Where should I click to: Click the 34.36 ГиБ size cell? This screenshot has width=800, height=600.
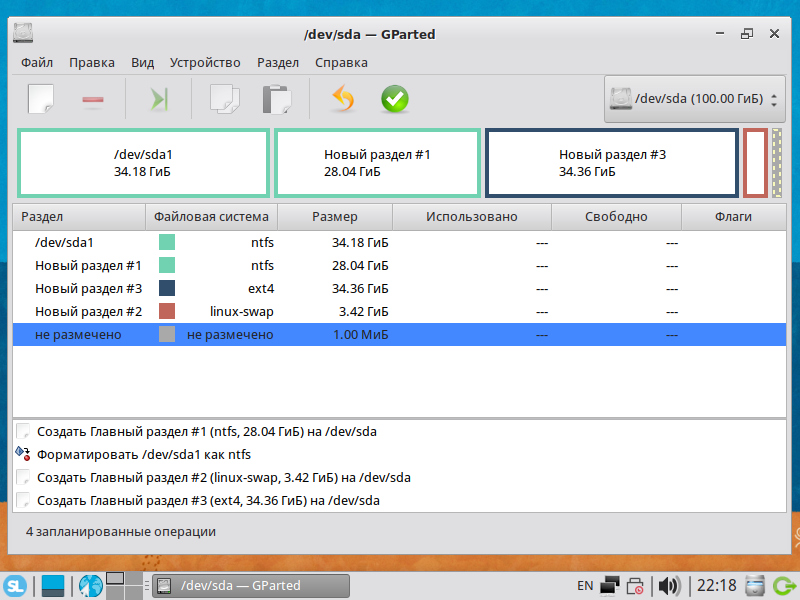tap(360, 289)
